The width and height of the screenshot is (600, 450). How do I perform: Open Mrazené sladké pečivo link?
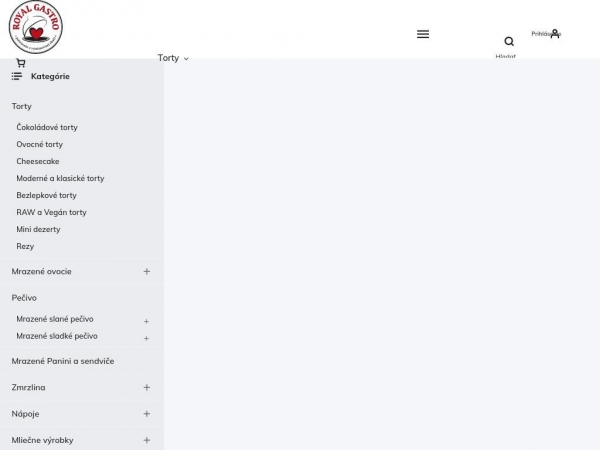(57, 336)
